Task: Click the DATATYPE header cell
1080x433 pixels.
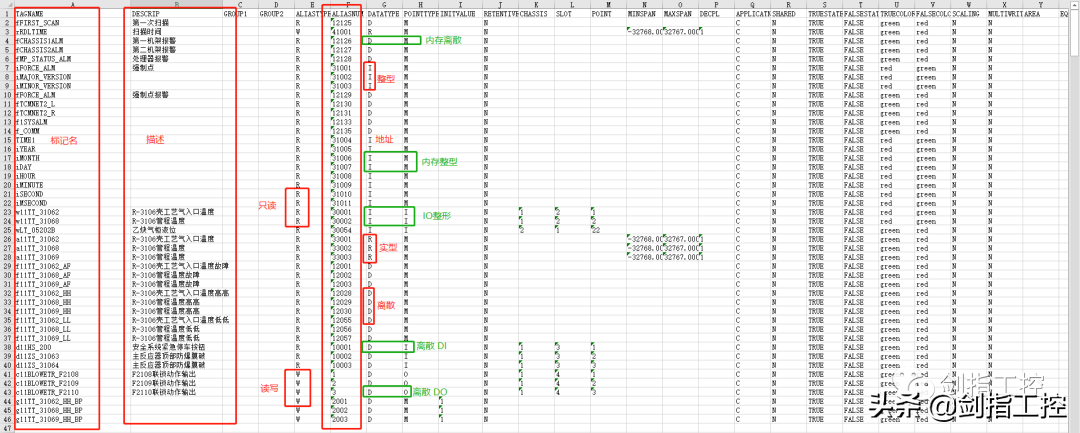Action: pos(383,14)
